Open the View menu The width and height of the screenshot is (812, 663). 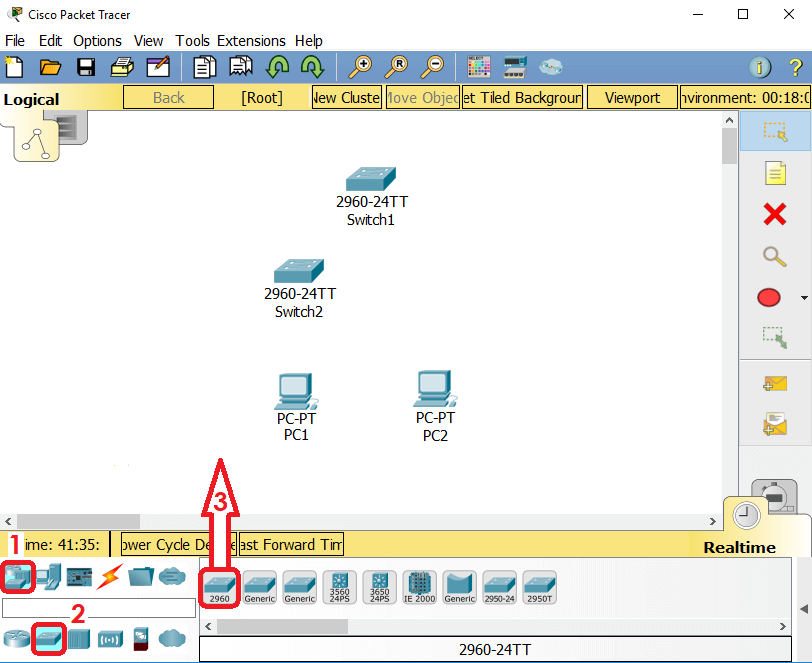point(149,40)
